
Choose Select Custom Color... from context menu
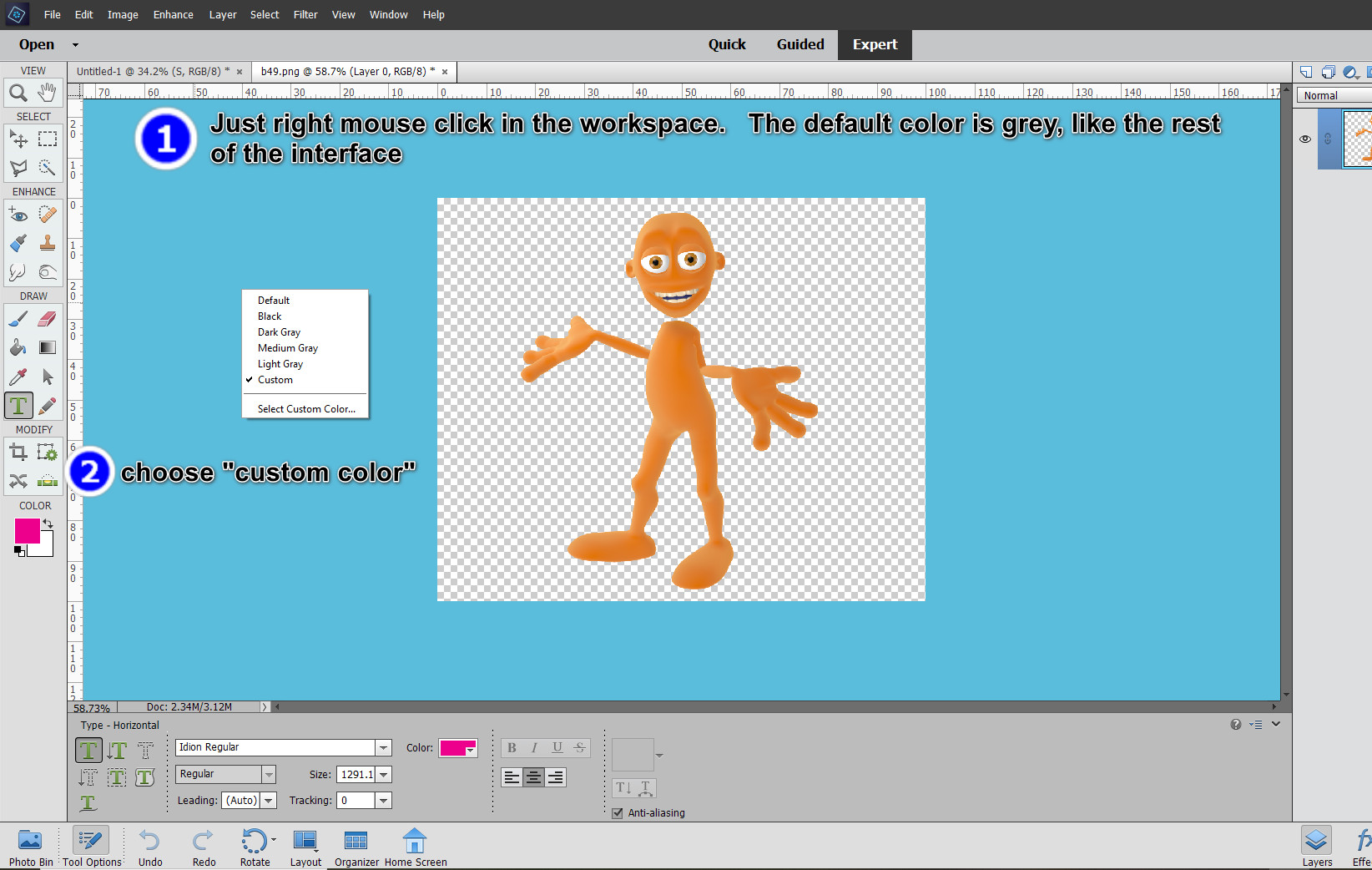tap(306, 409)
